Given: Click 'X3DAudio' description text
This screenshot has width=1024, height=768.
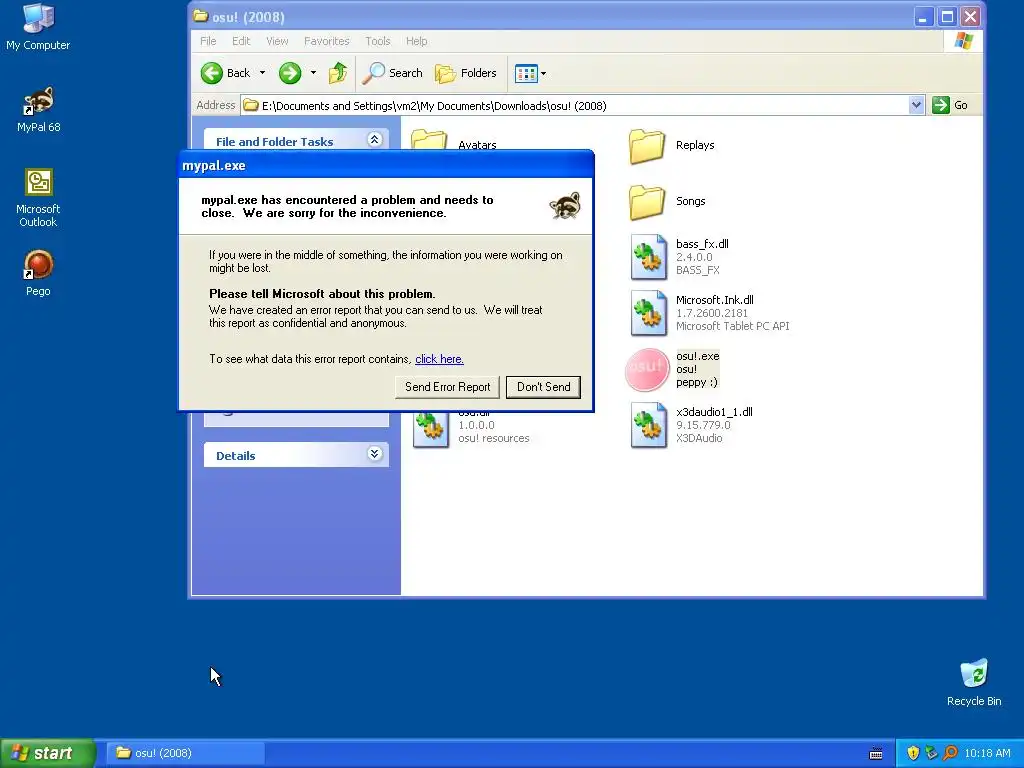Looking at the screenshot, I should click(x=699, y=438).
